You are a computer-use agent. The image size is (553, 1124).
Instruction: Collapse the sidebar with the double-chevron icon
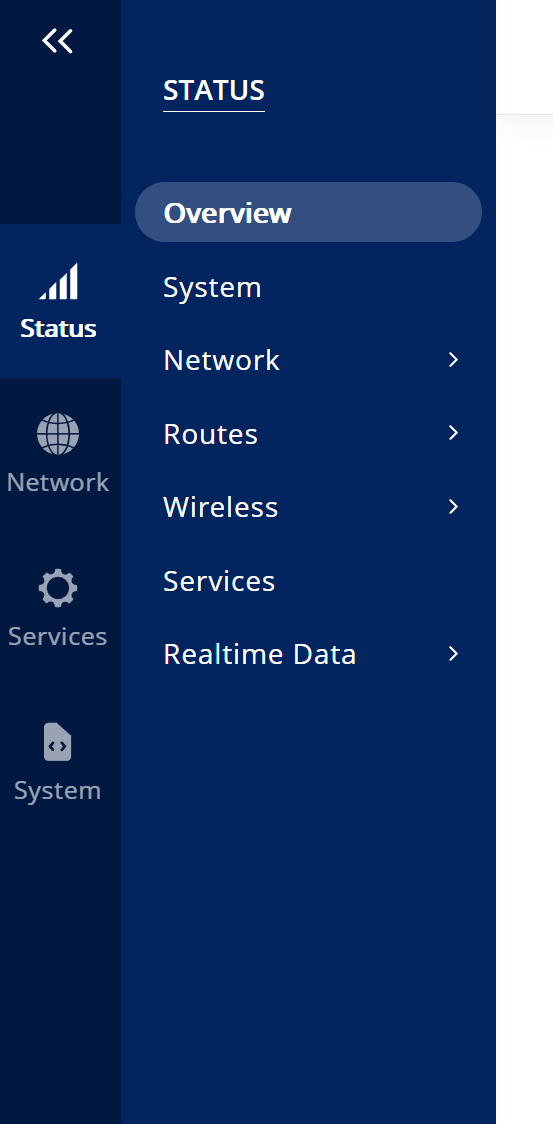[57, 41]
